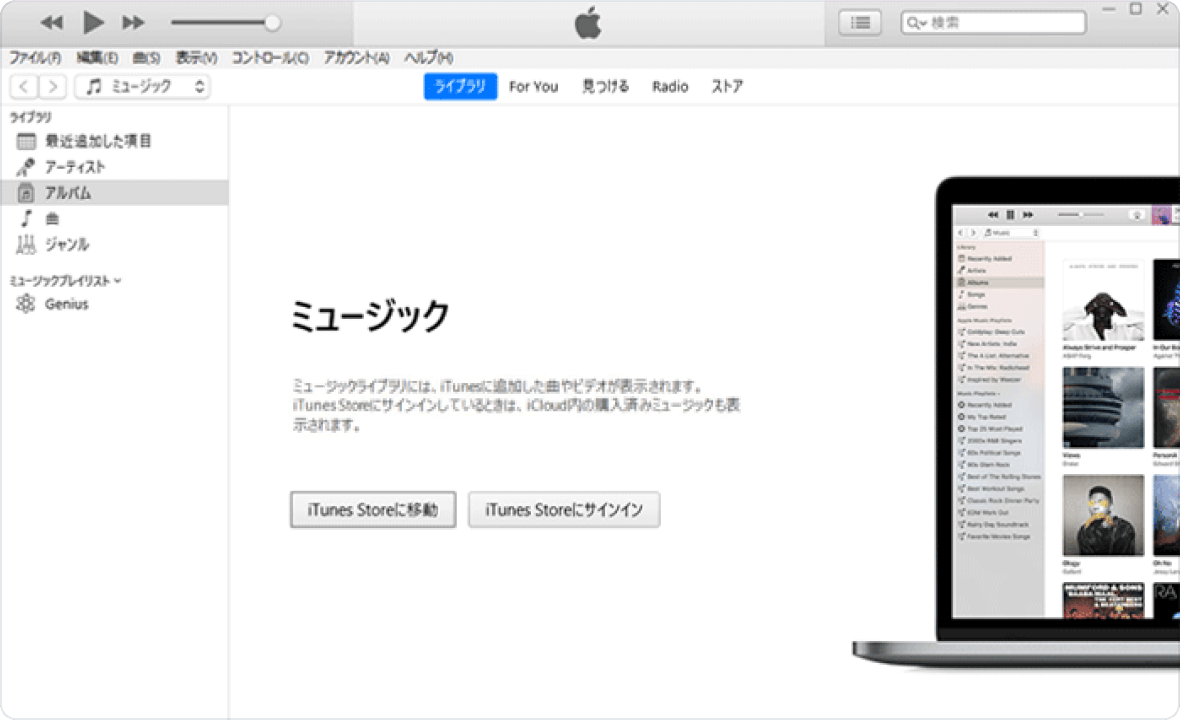Screen dimensions: 1180x720
Task: Select アルバム in the sidebar
Action: (x=114, y=193)
